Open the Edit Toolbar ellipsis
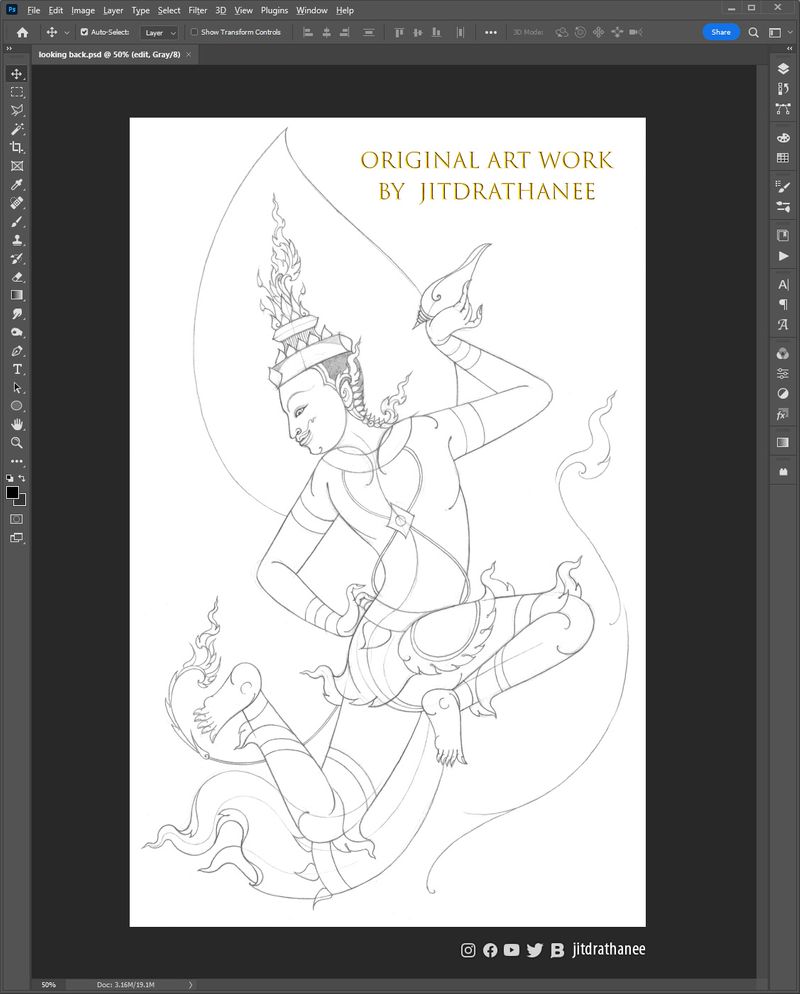Screen dimensions: 800x994 tap(17, 461)
